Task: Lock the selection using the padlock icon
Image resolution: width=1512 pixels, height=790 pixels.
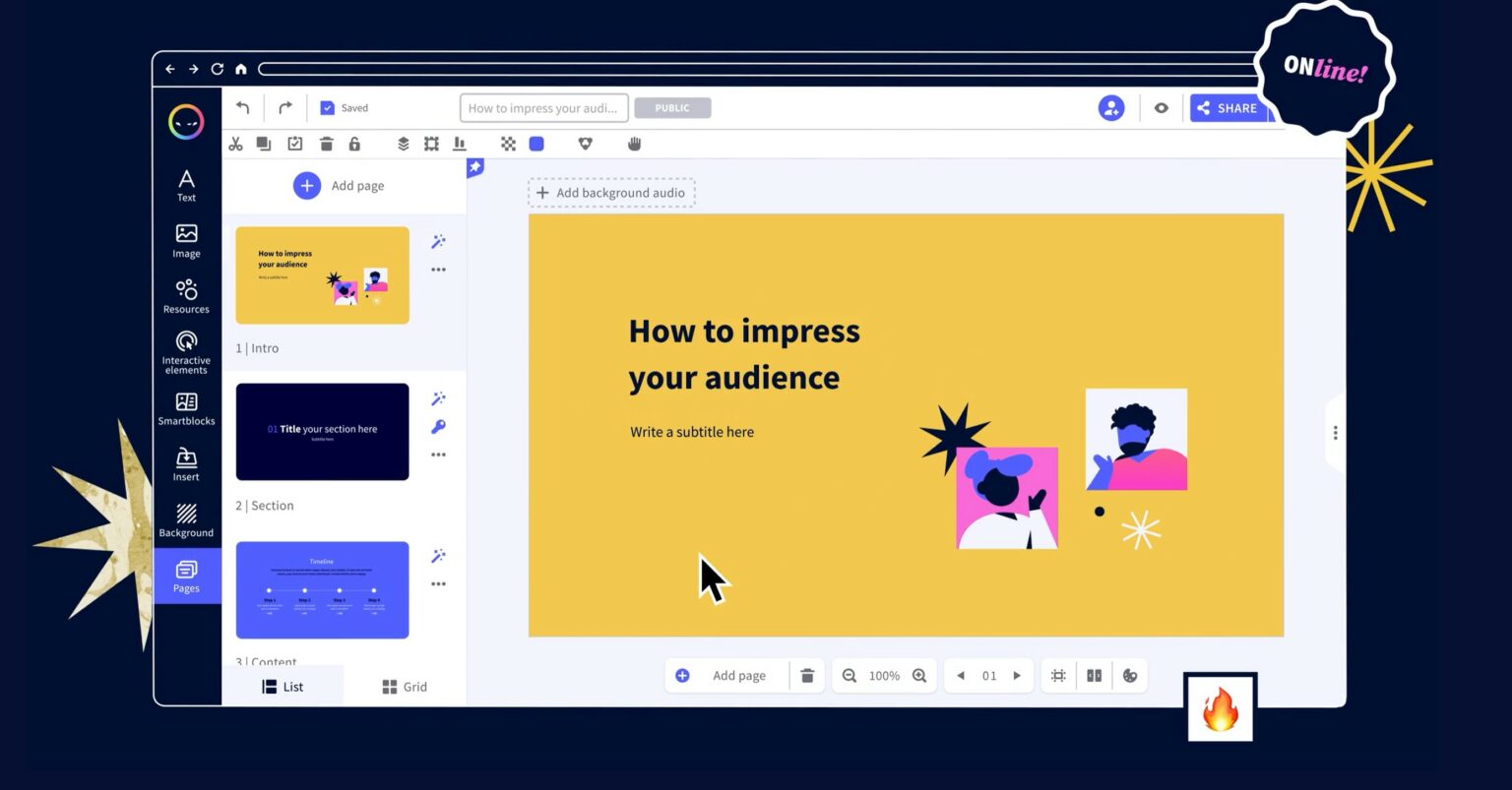Action: [x=354, y=144]
